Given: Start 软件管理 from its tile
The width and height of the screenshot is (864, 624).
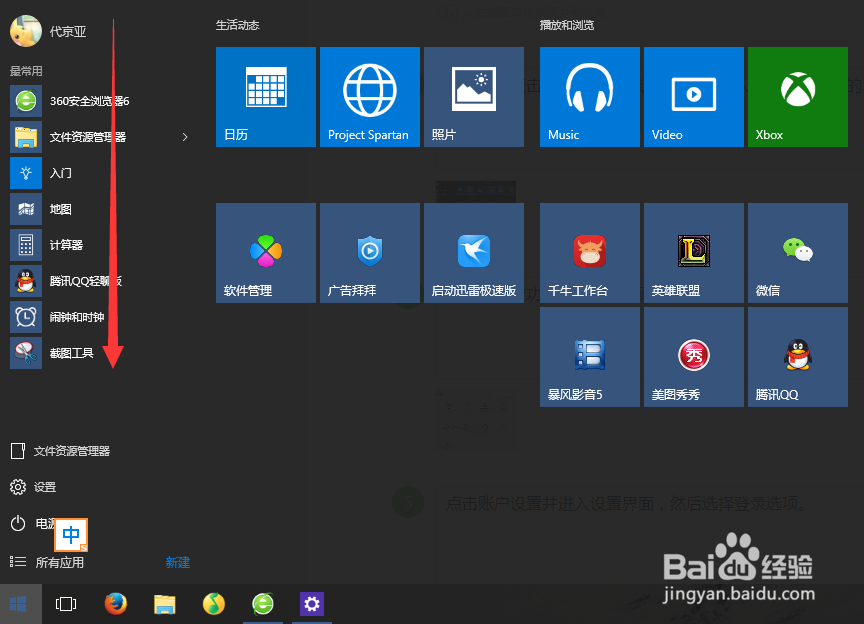Looking at the screenshot, I should pyautogui.click(x=265, y=252).
